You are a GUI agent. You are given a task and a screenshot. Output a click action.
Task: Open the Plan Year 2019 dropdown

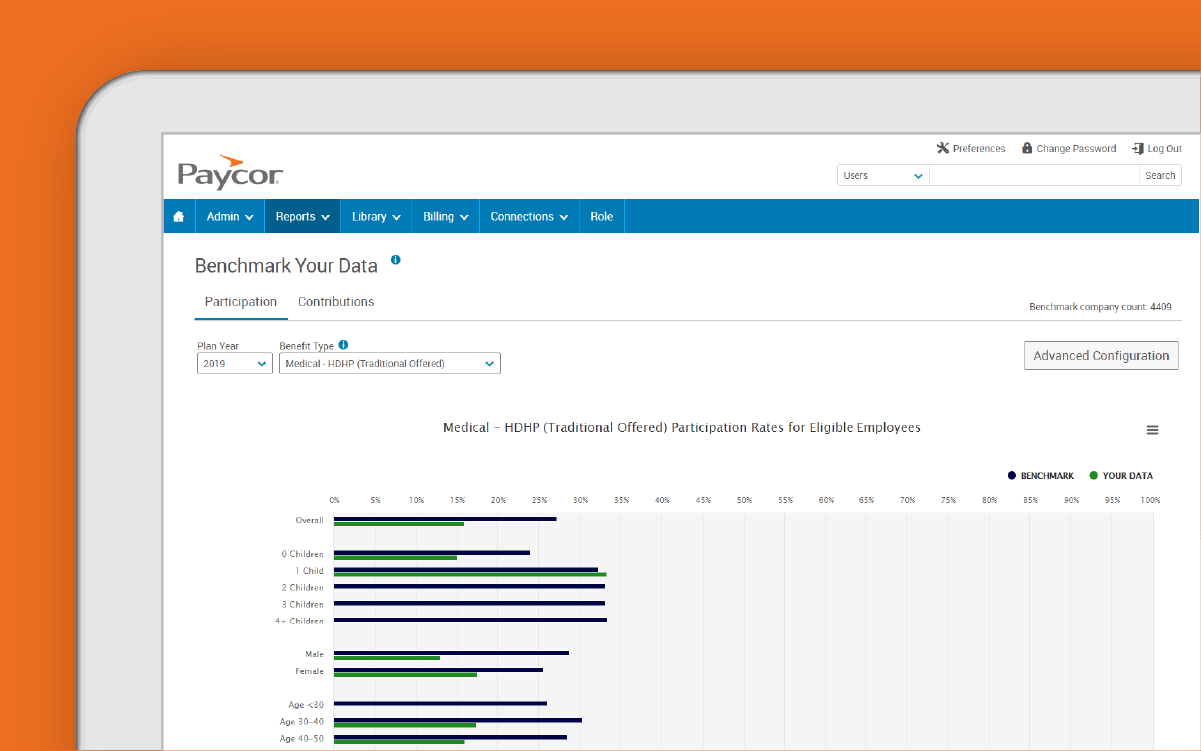click(235, 364)
